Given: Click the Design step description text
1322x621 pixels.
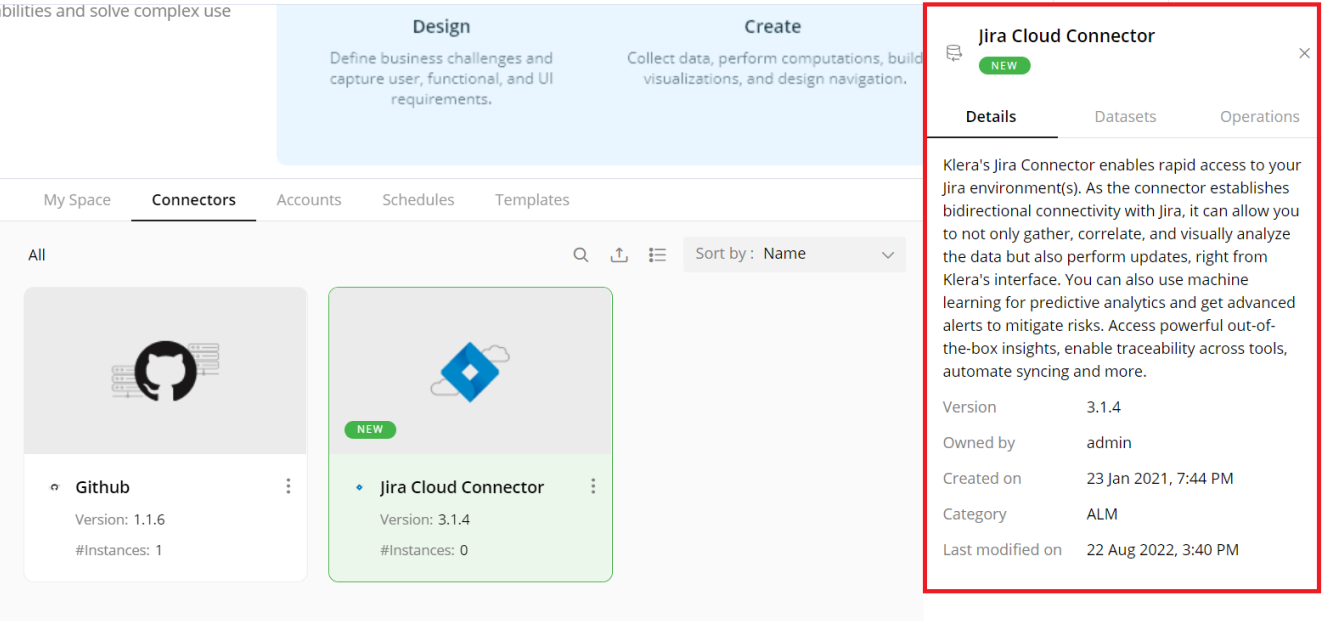Looking at the screenshot, I should tap(441, 79).
